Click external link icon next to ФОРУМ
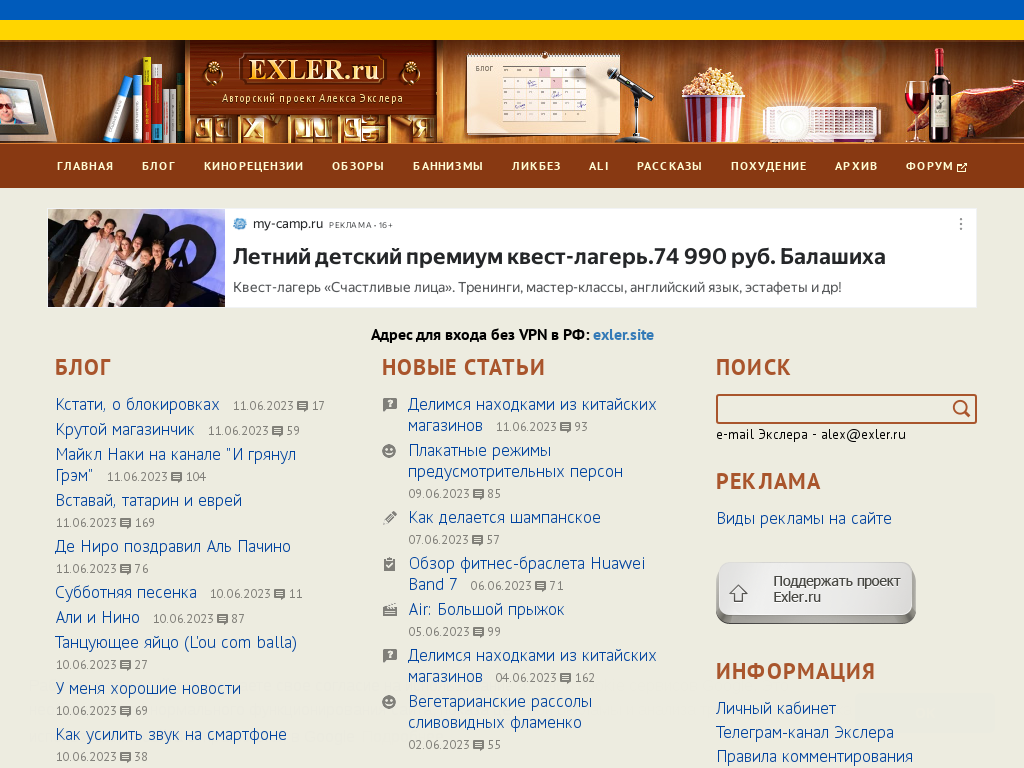Viewport: 1024px width, 768px height. click(962, 167)
